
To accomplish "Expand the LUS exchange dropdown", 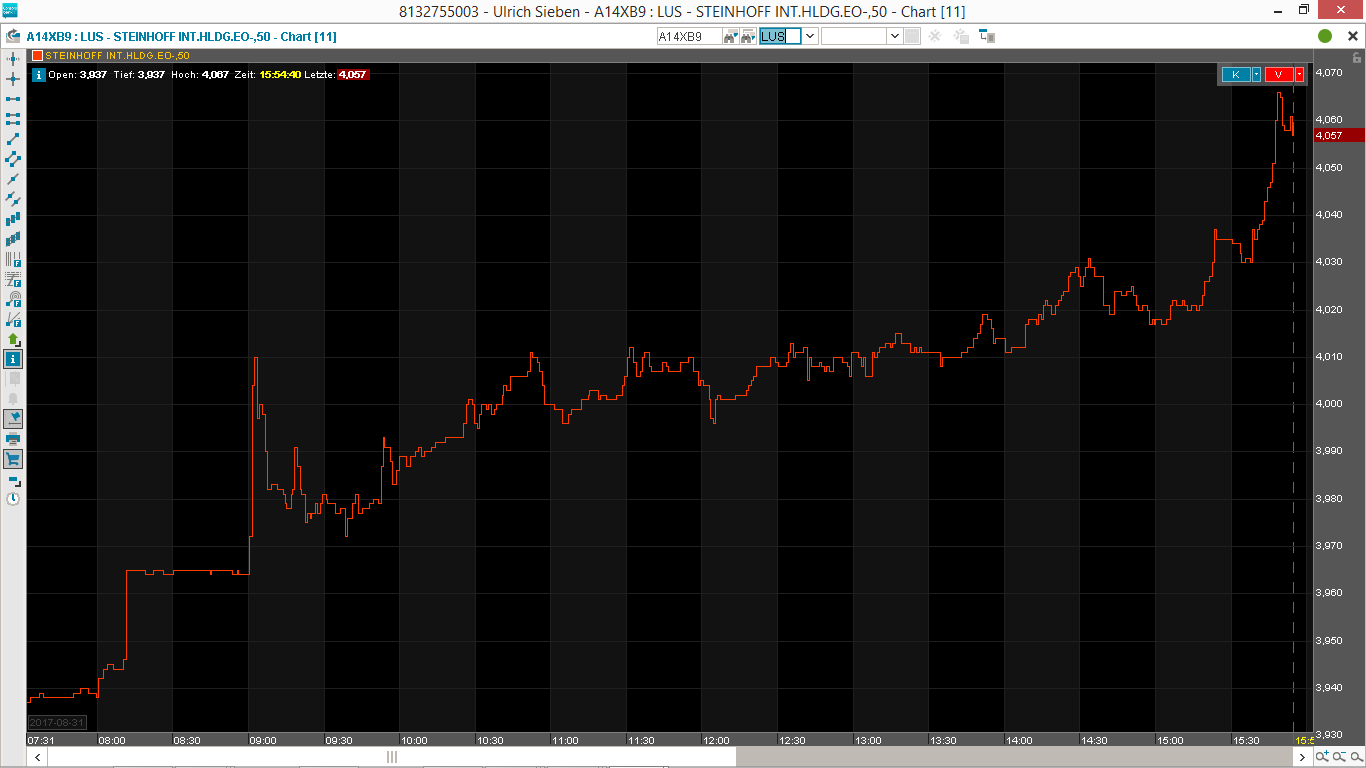I will tap(809, 36).
